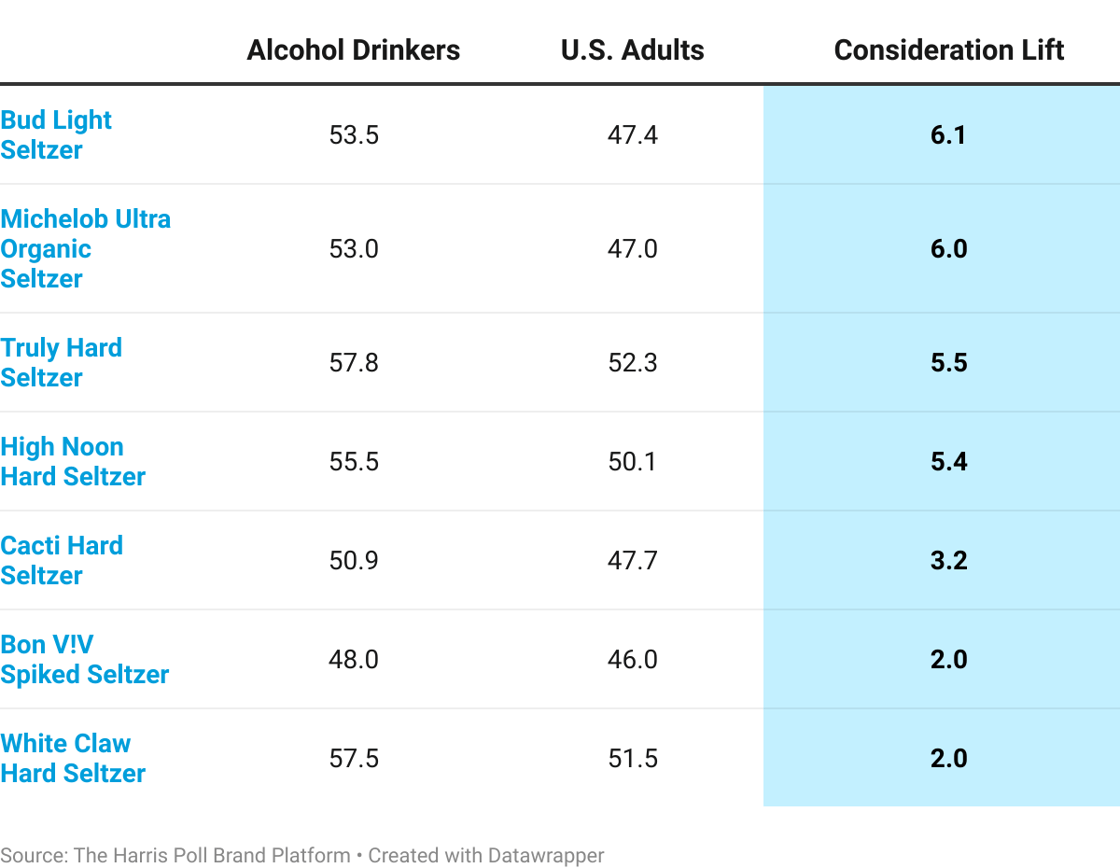1120x868 pixels.
Task: Click the Bud Light Seltzer brand link
Action: [x=56, y=135]
